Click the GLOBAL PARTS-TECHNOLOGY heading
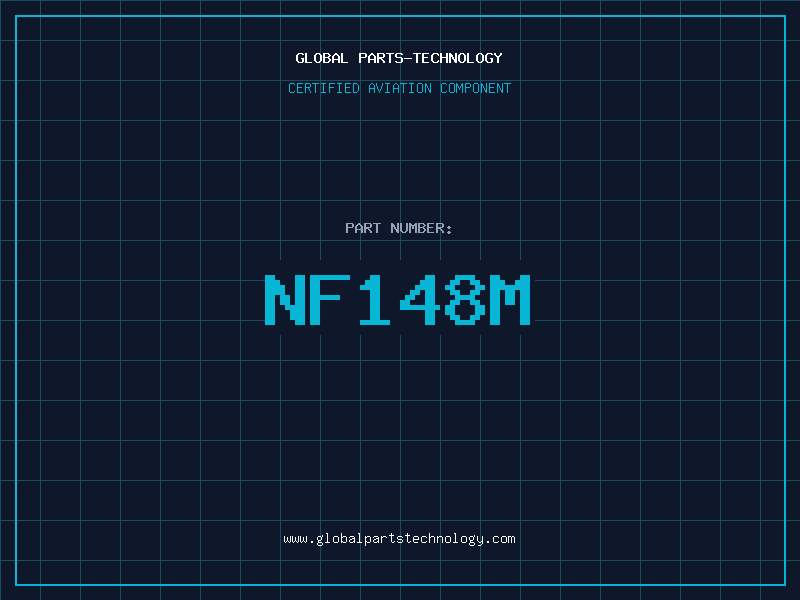800x600 pixels. click(x=399, y=58)
